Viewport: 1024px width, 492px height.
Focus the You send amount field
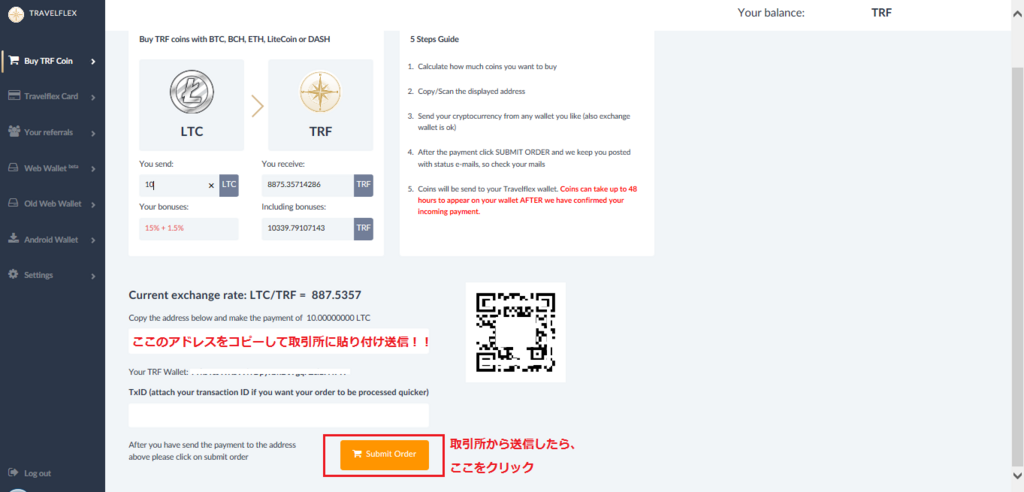(180, 185)
